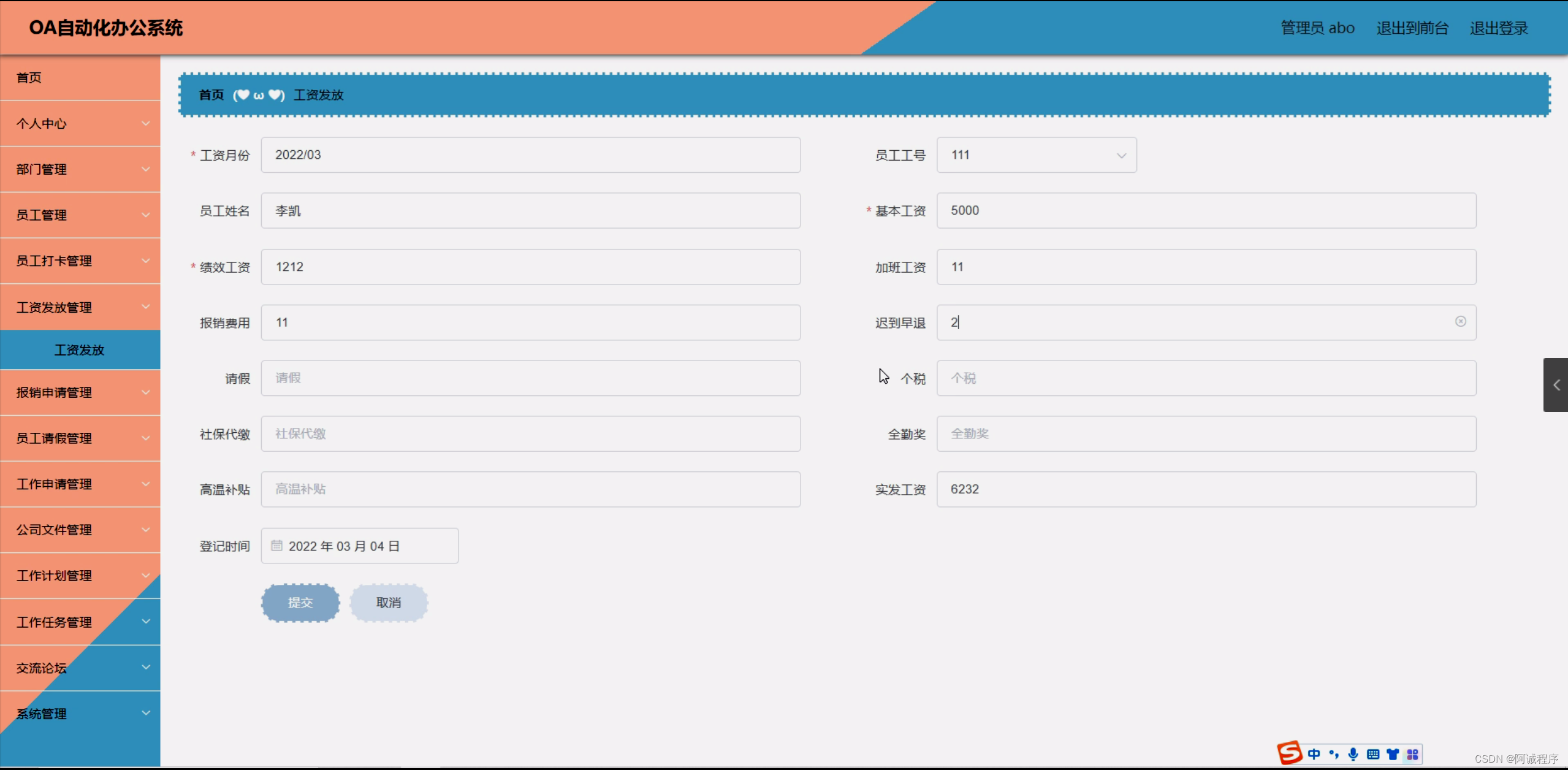Image resolution: width=1568 pixels, height=770 pixels.
Task: Click into the 个税 input field
Action: click(1206, 378)
